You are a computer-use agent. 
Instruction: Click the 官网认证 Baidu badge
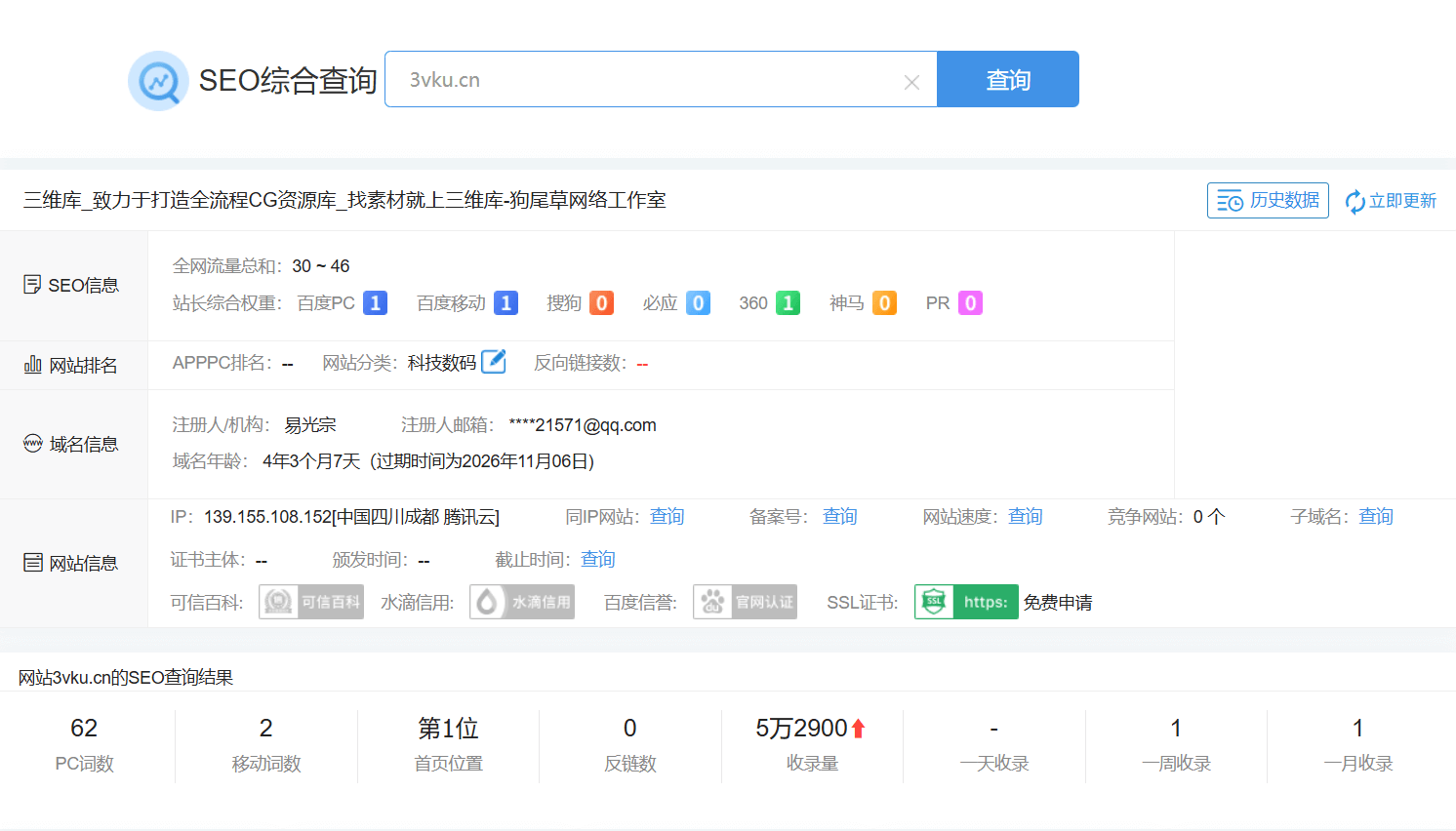pyautogui.click(x=745, y=602)
